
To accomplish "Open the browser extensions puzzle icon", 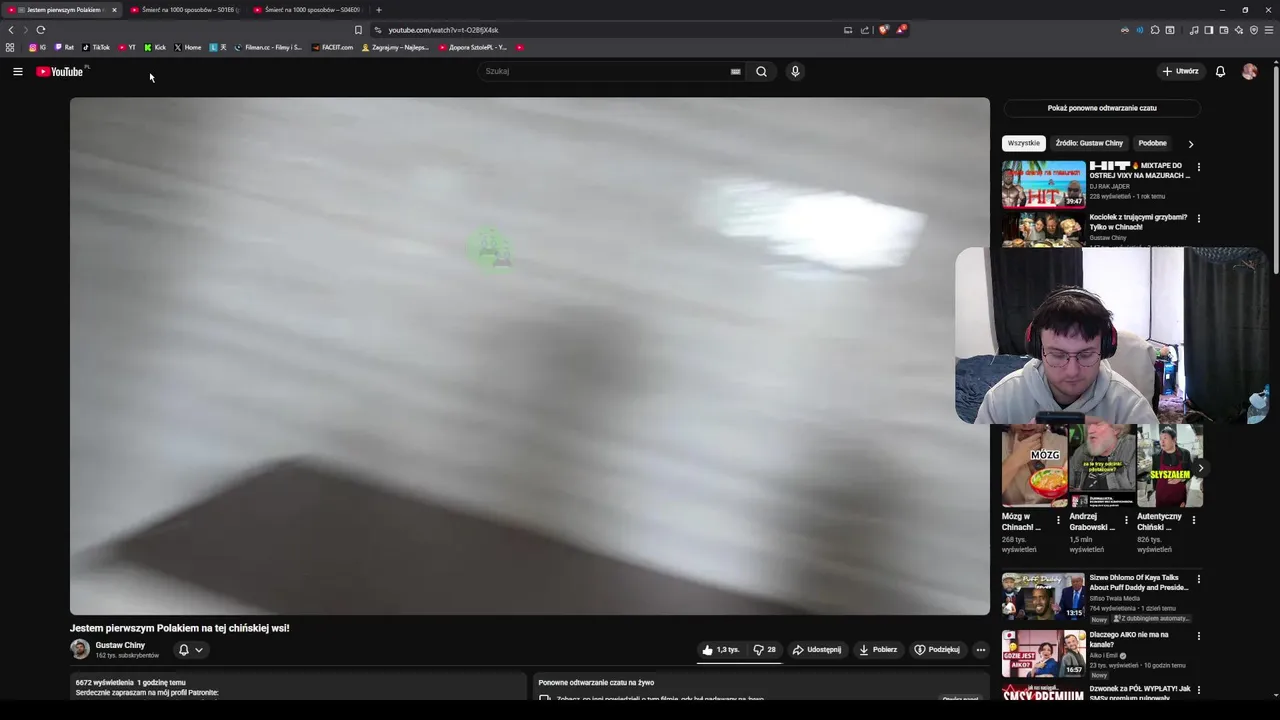I will tap(1155, 30).
